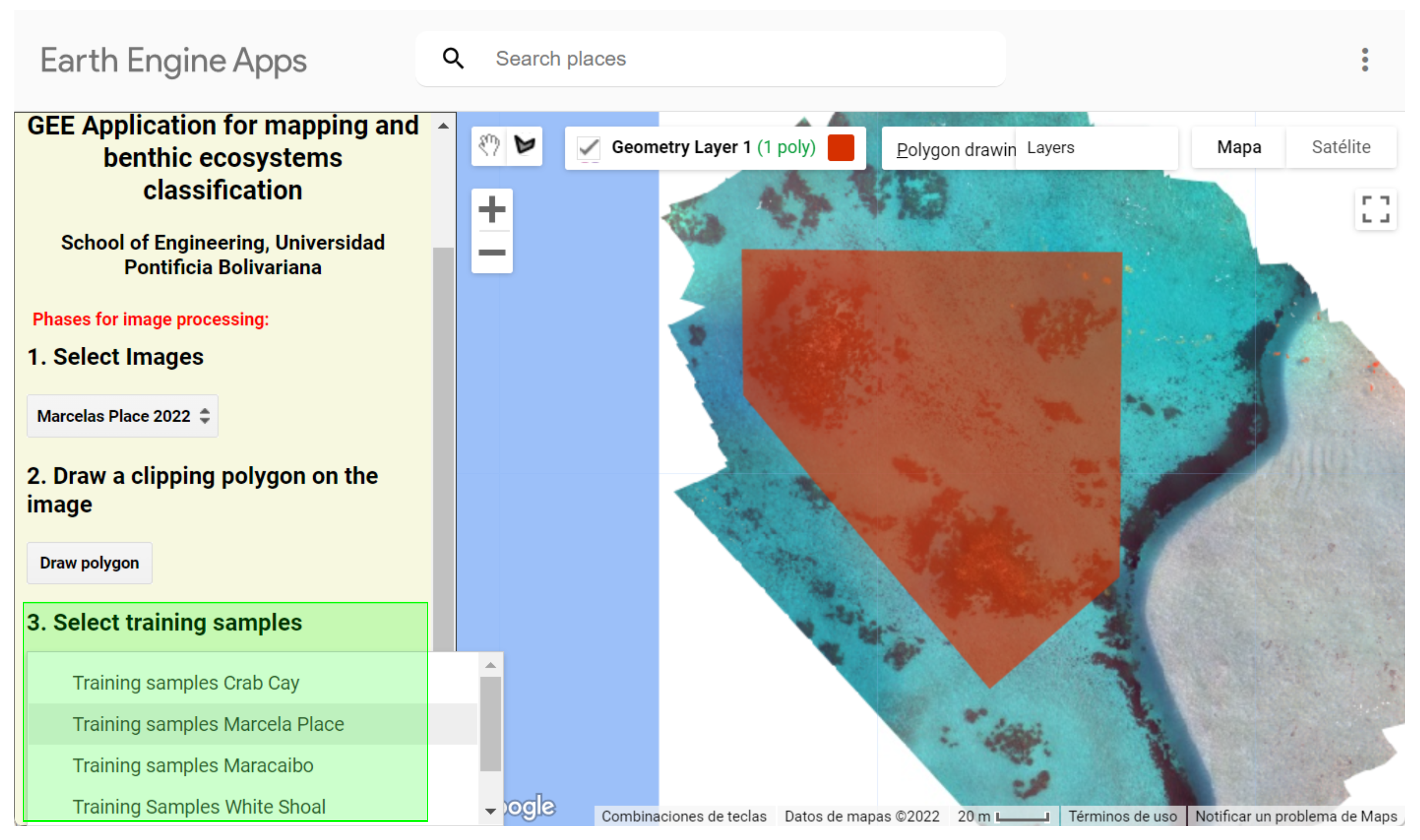The width and height of the screenshot is (1420, 840).
Task: Open the three-dot options menu
Action: [x=1365, y=59]
